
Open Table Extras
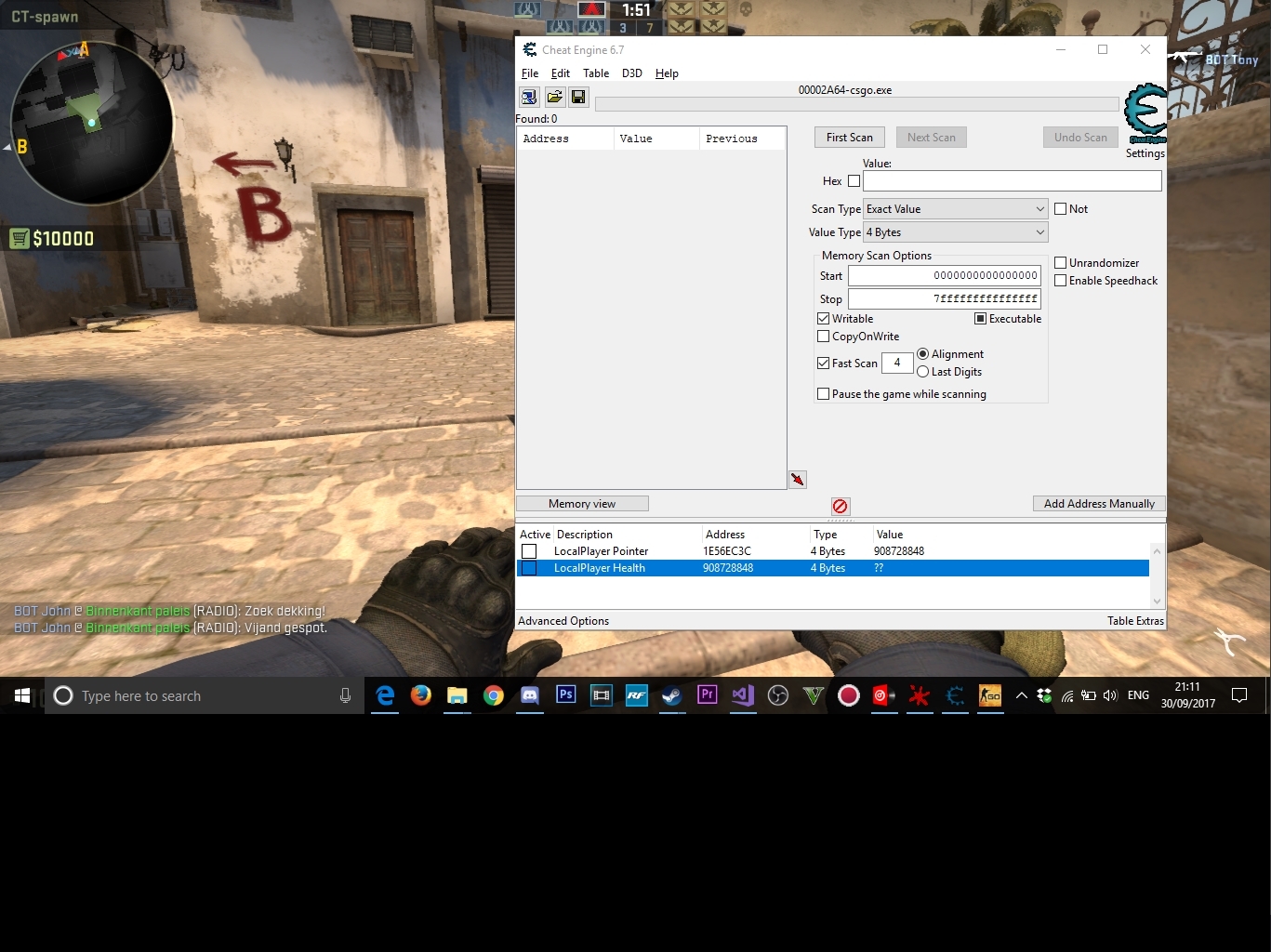(x=1135, y=621)
